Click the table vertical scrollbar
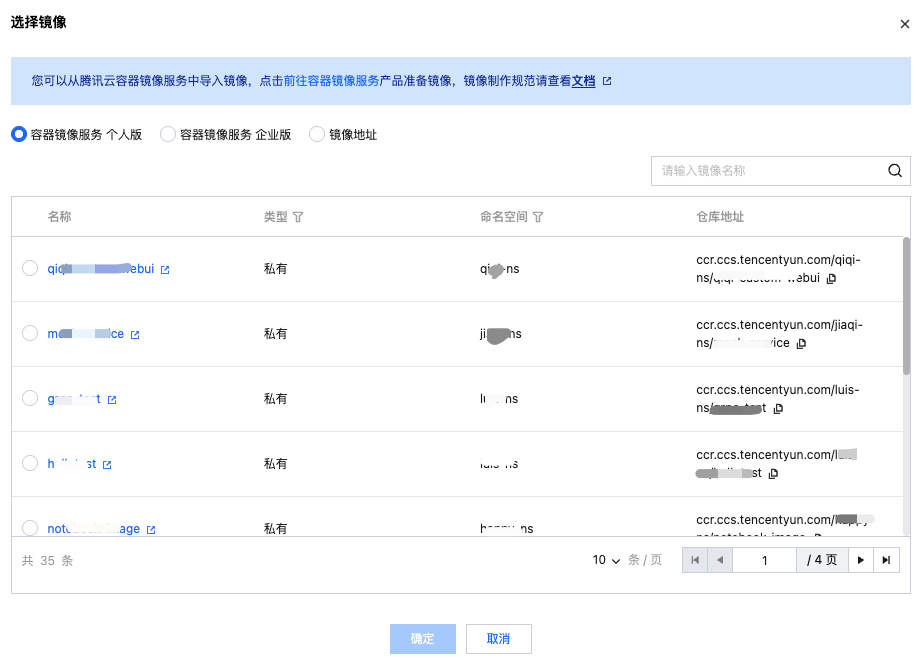 [906, 305]
